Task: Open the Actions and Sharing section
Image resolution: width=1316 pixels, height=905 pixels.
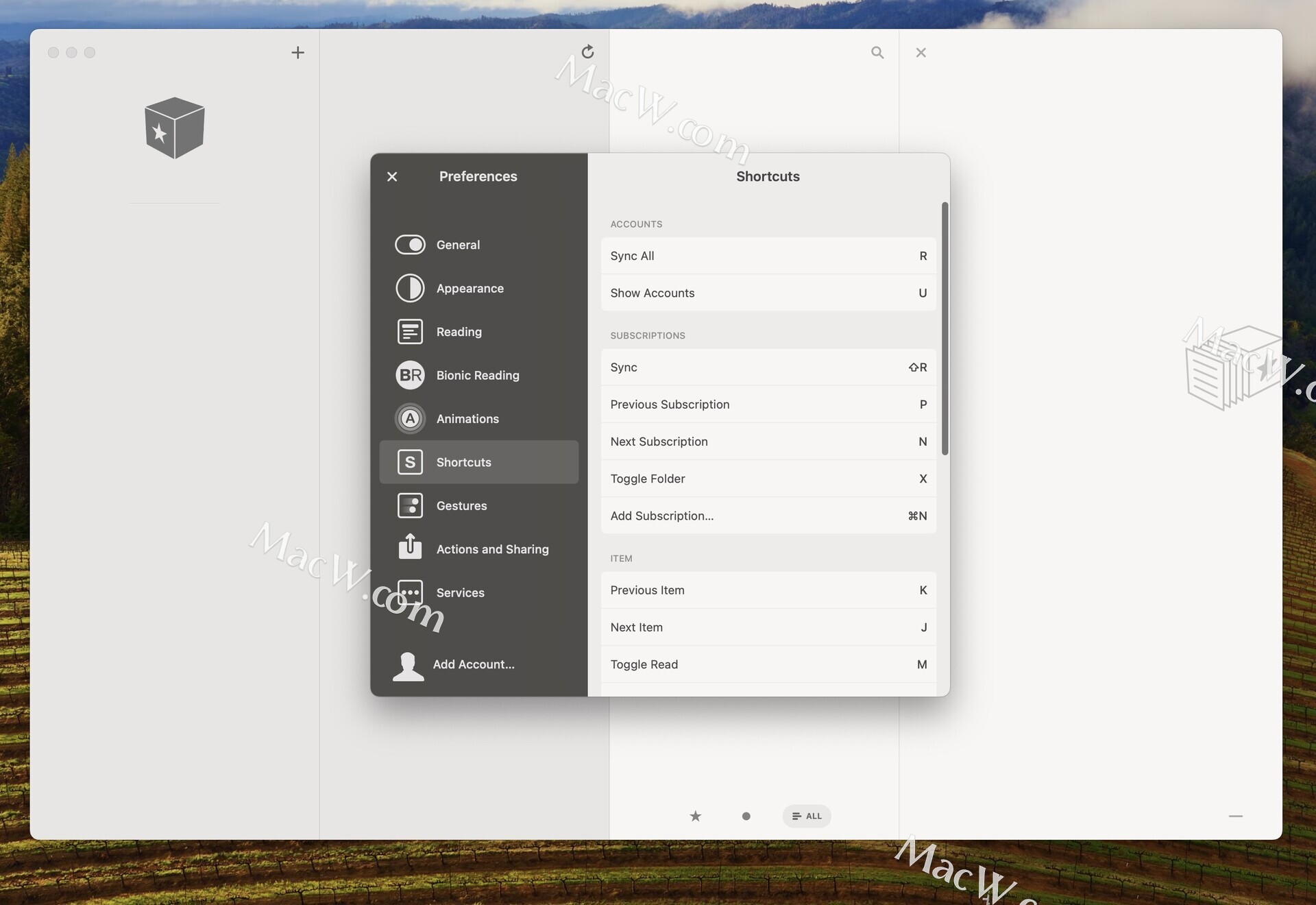Action: pyautogui.click(x=478, y=548)
